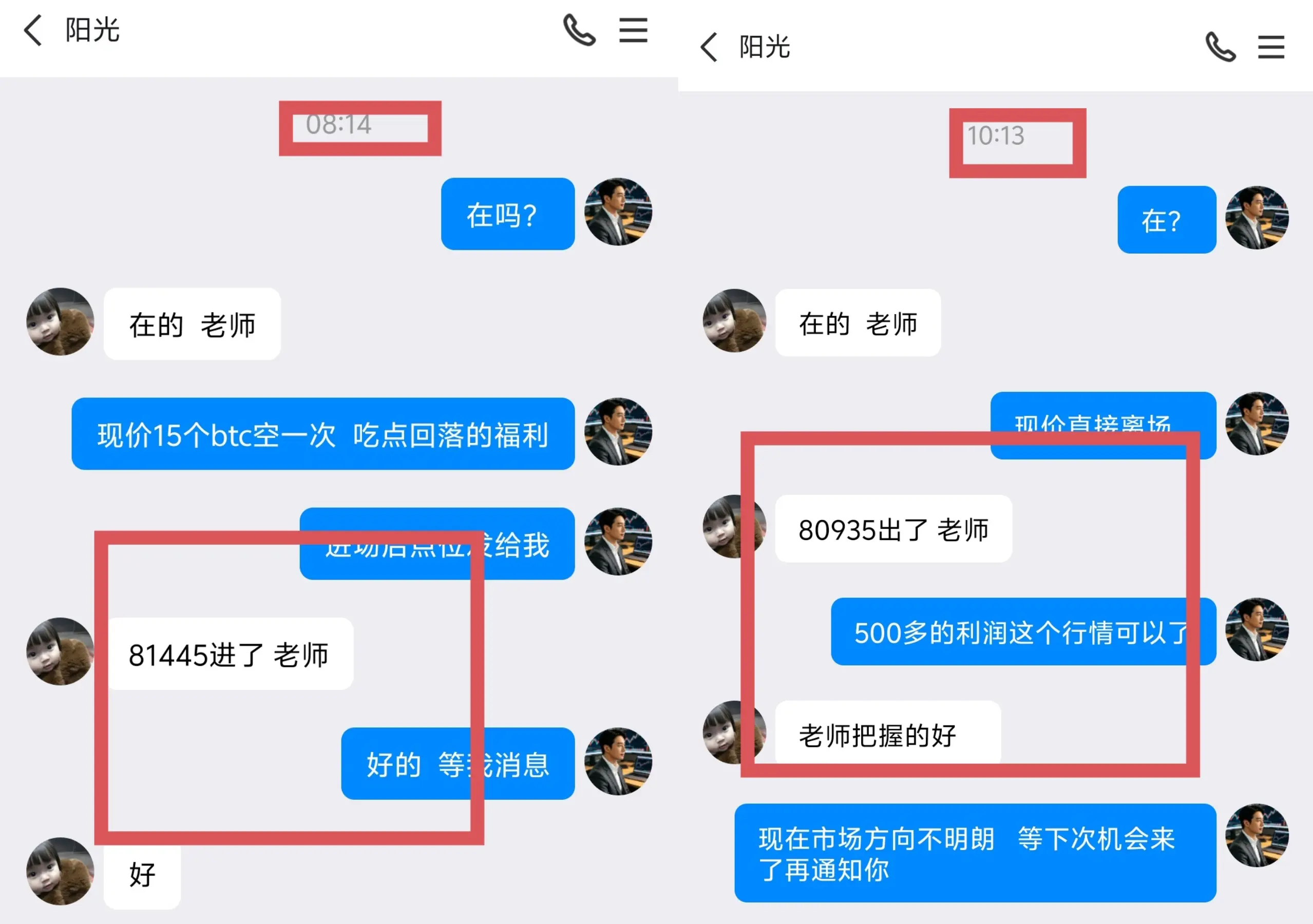Select the "81445进了 老师" message bubble
This screenshot has height=924, width=1313.
click(229, 653)
